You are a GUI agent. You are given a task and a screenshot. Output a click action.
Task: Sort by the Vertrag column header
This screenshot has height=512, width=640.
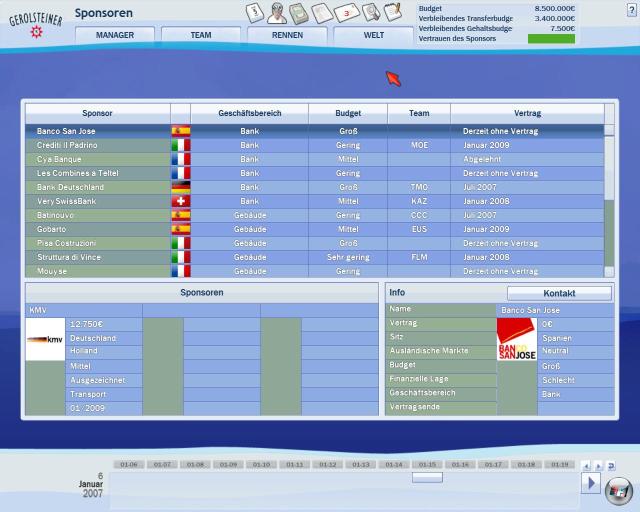coord(527,113)
